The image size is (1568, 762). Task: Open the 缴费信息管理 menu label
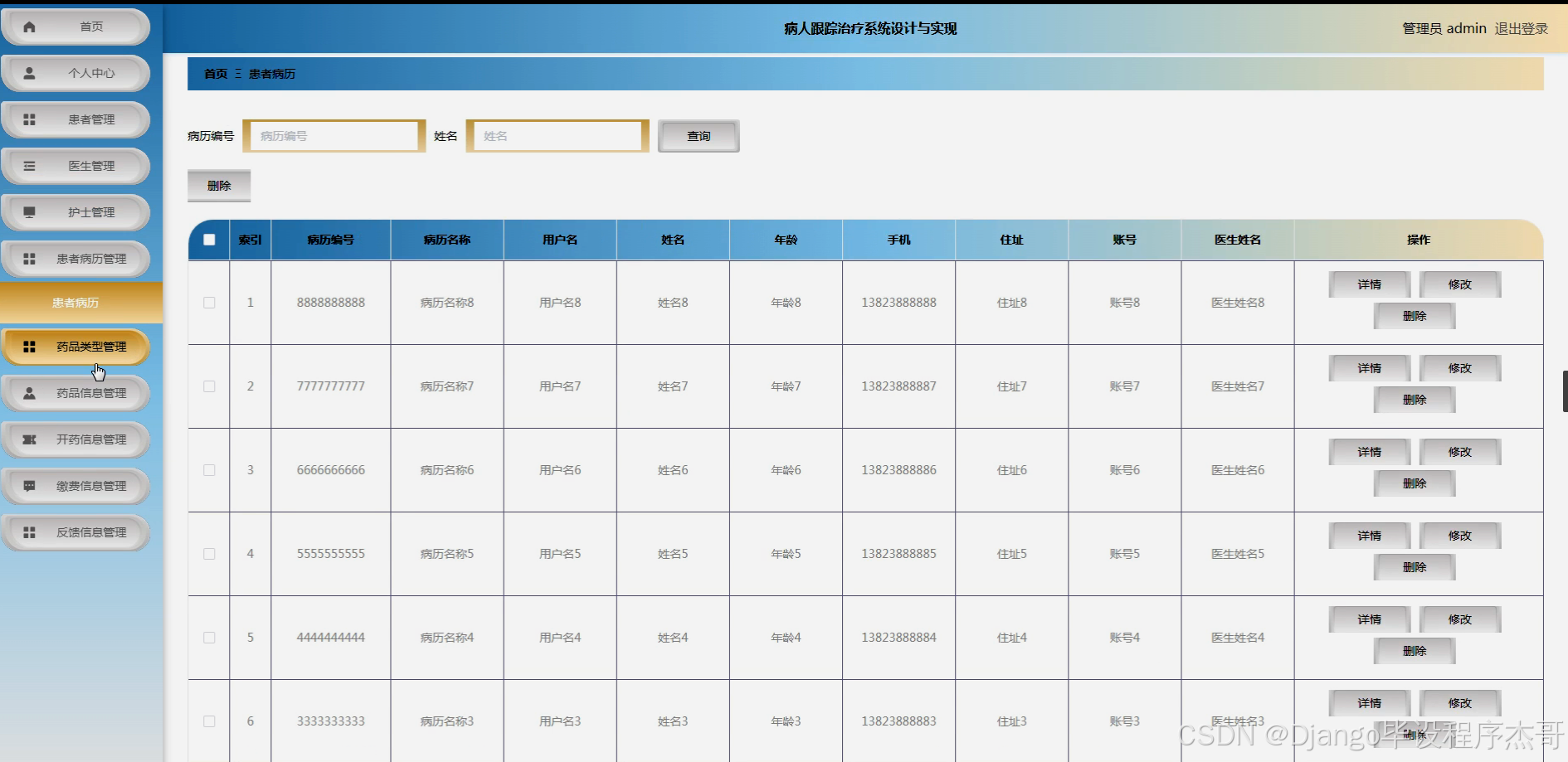click(91, 486)
